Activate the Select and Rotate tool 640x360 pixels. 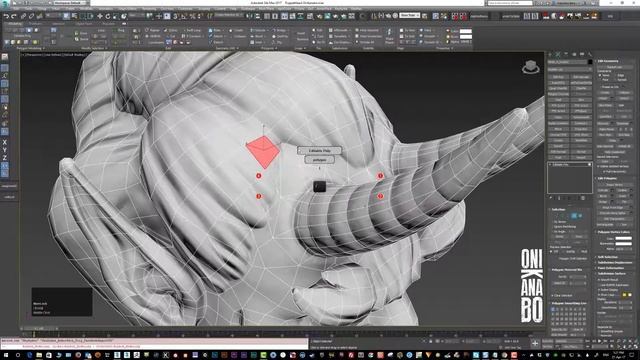click(108, 16)
